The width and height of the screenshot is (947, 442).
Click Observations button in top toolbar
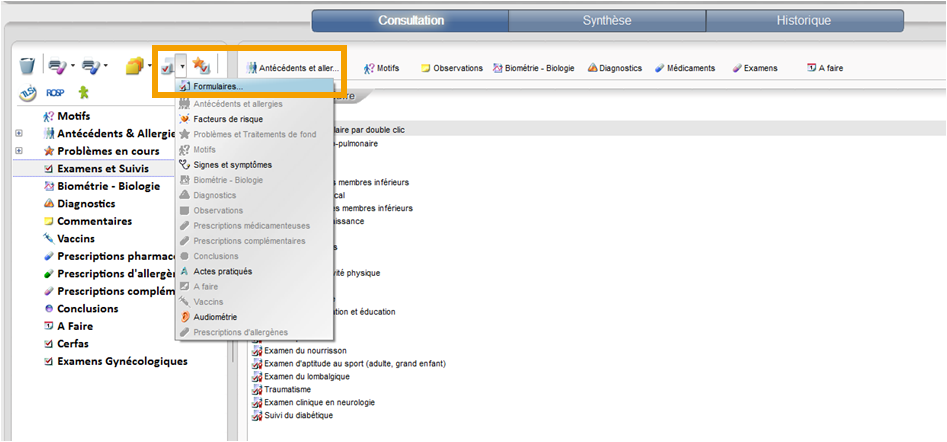coord(452,68)
